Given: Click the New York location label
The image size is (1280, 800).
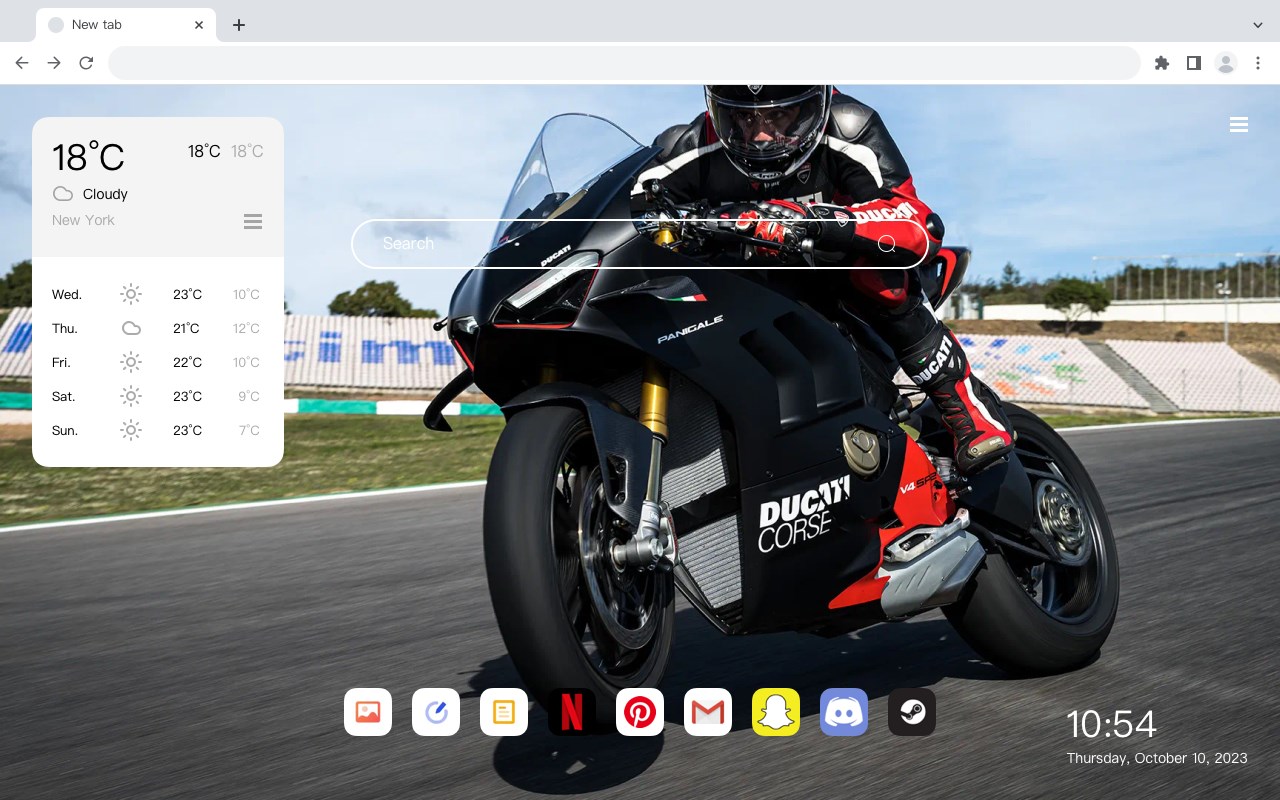Looking at the screenshot, I should pos(83,220).
